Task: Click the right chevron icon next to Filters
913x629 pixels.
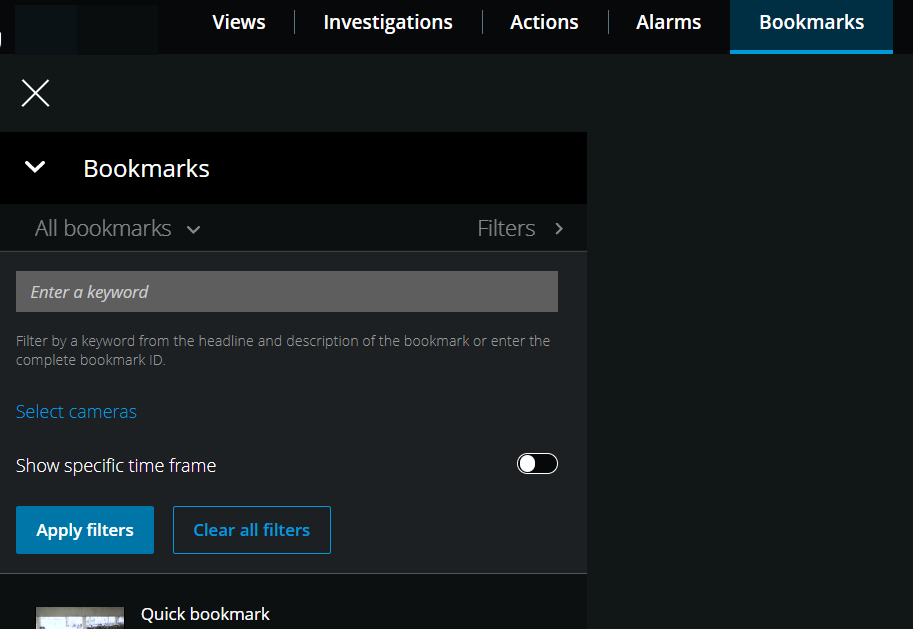Action: point(559,229)
